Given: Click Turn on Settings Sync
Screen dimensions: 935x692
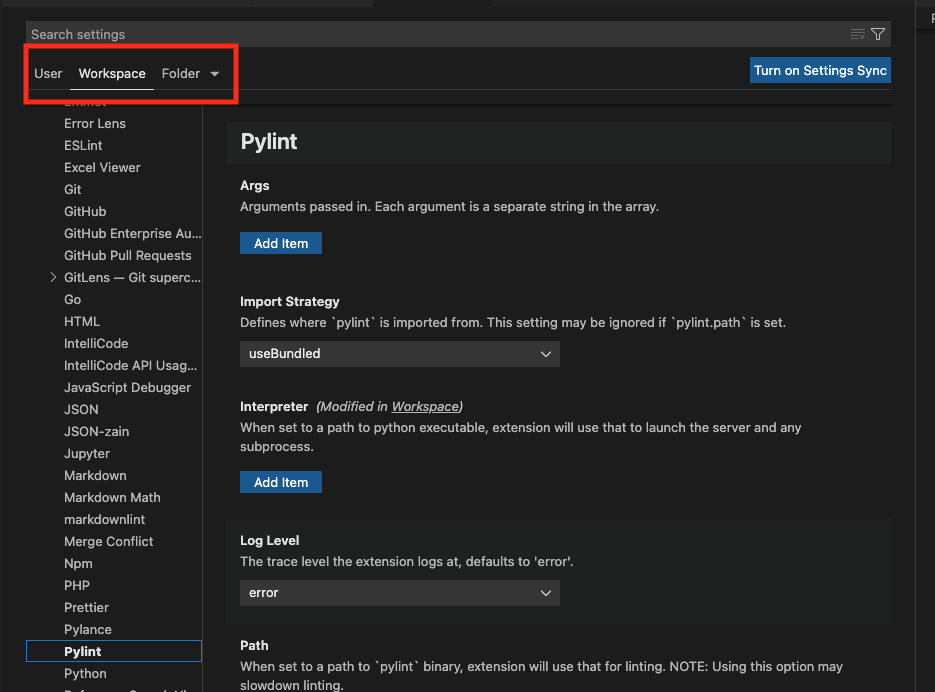Looking at the screenshot, I should (x=820, y=70).
